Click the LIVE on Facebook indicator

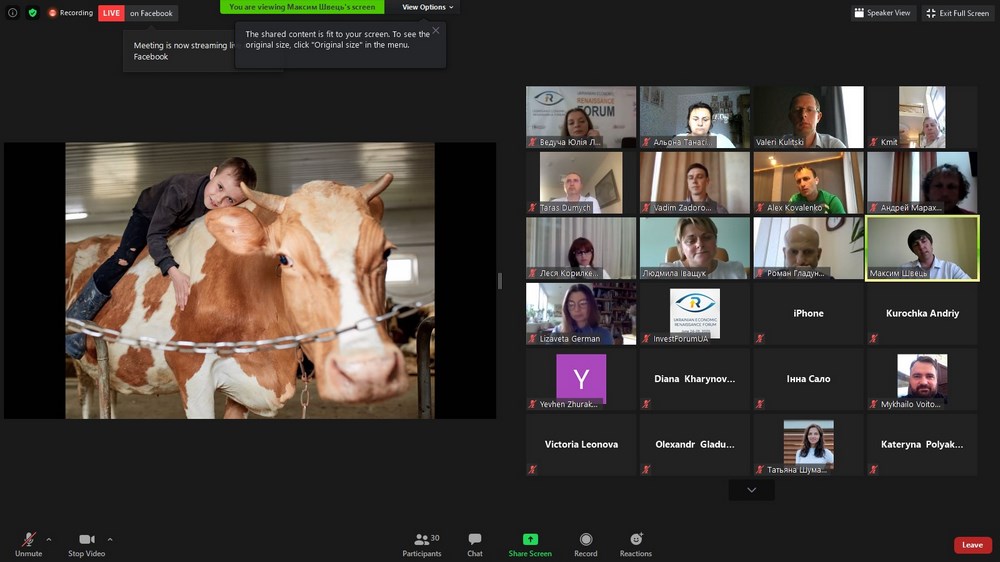[138, 13]
